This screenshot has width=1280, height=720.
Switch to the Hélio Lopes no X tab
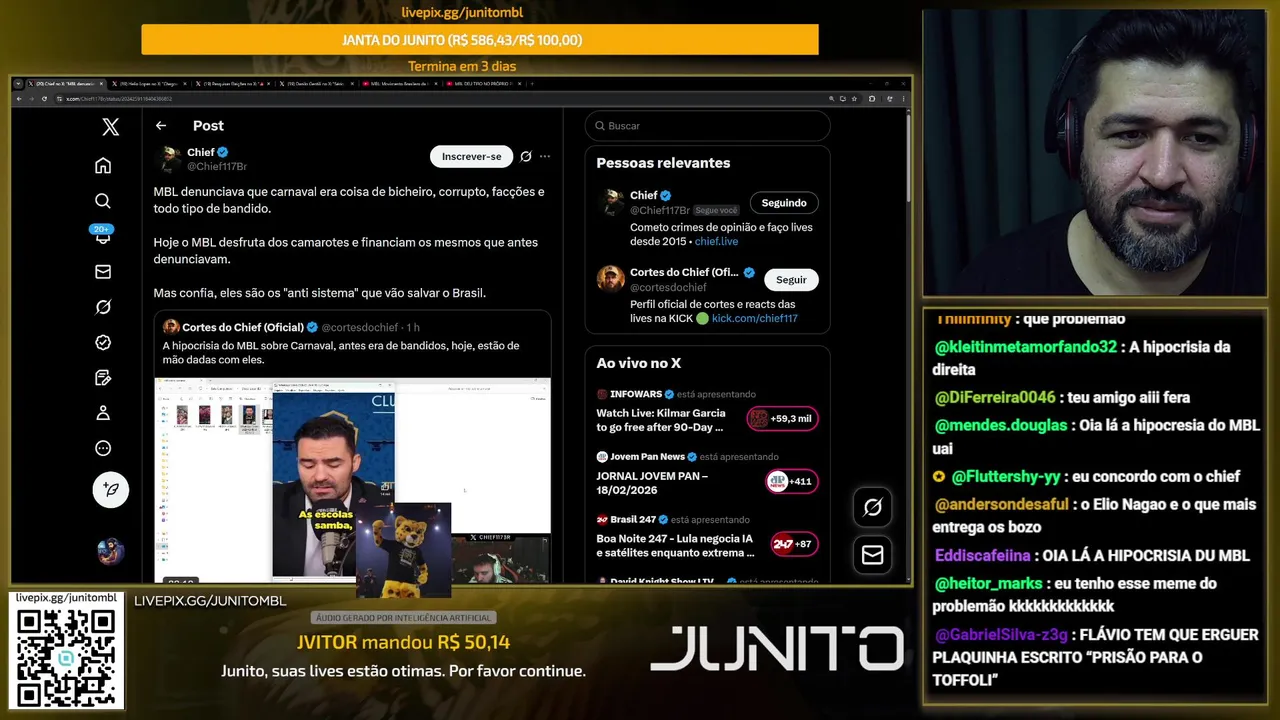149,84
